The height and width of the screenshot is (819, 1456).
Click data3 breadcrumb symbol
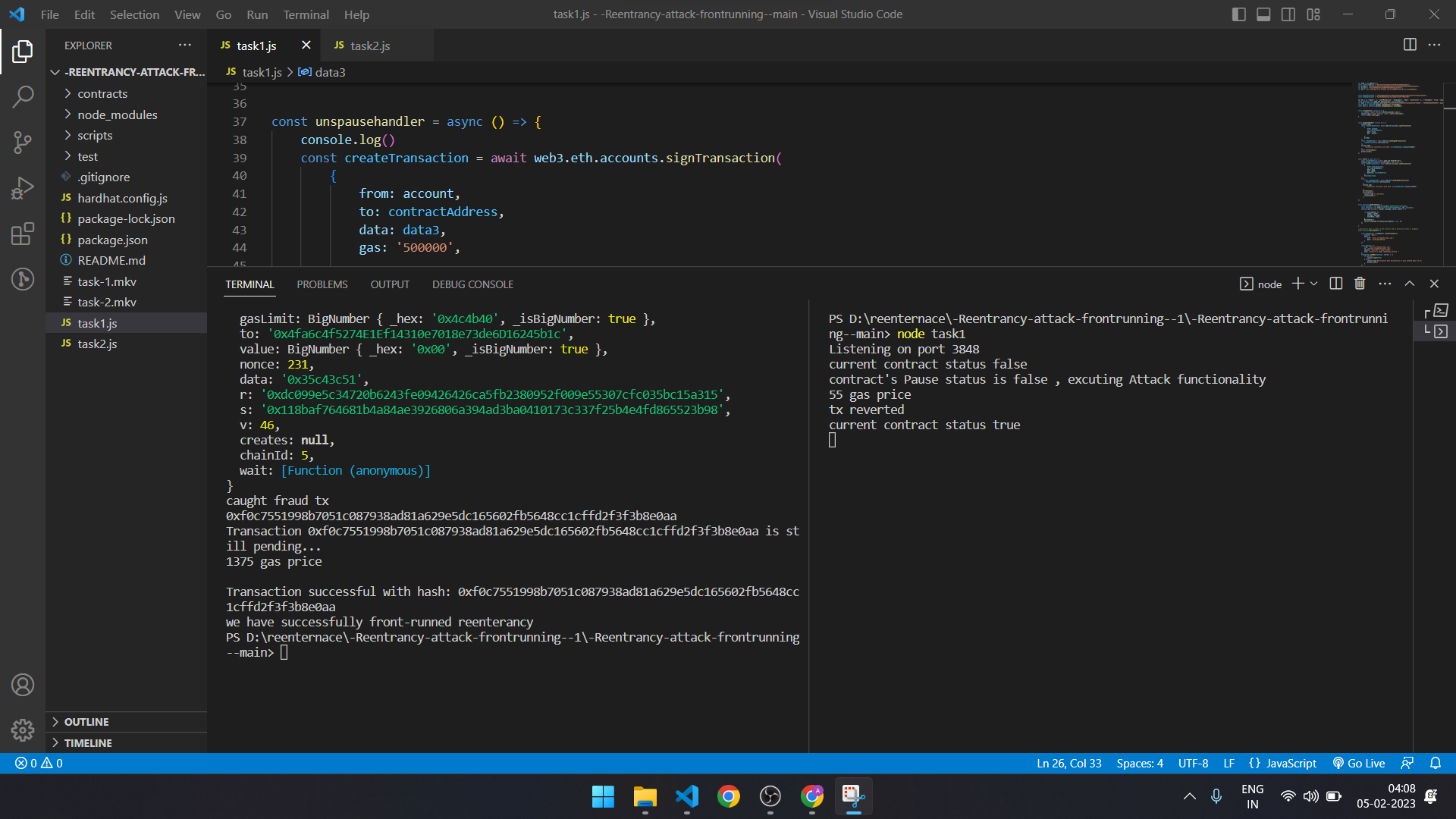click(322, 72)
